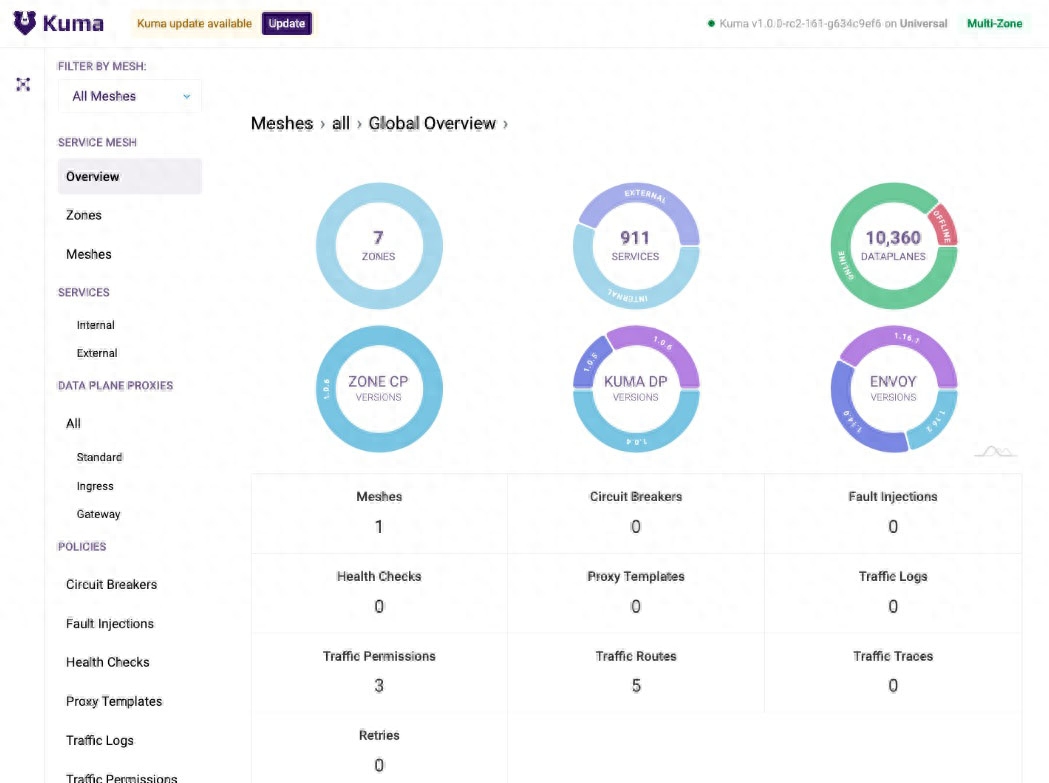Click the Proxy Templates count tile
Screen dimensions: 1049x783
(x=636, y=593)
